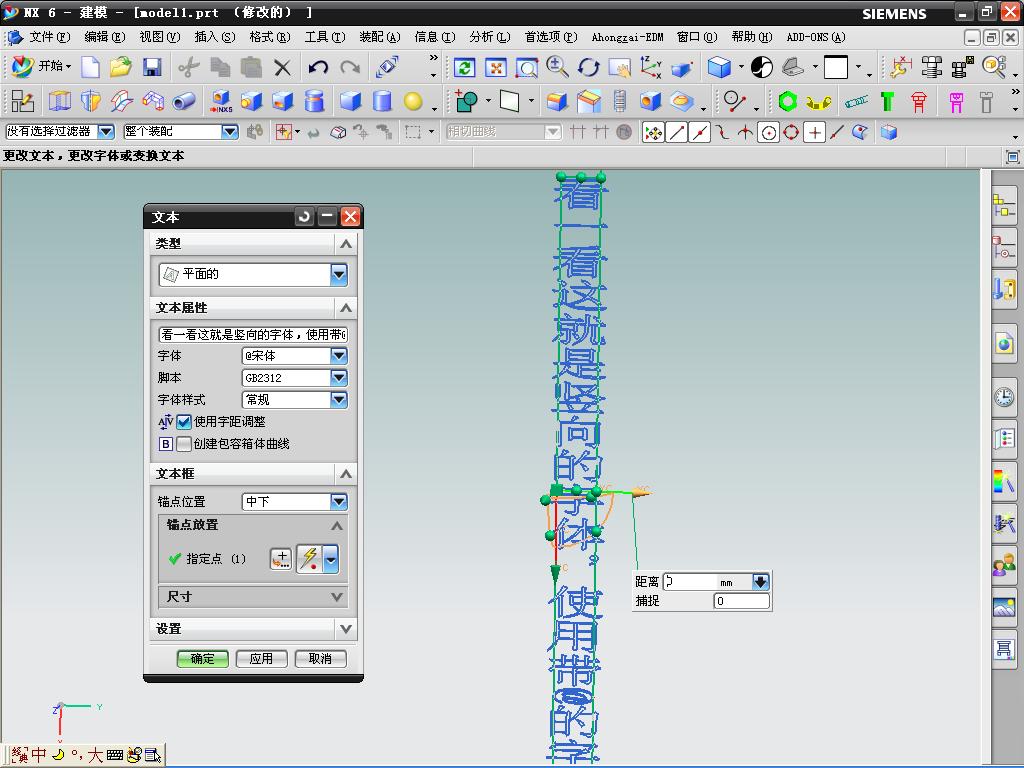Open a file with the folder icon

click(x=121, y=67)
